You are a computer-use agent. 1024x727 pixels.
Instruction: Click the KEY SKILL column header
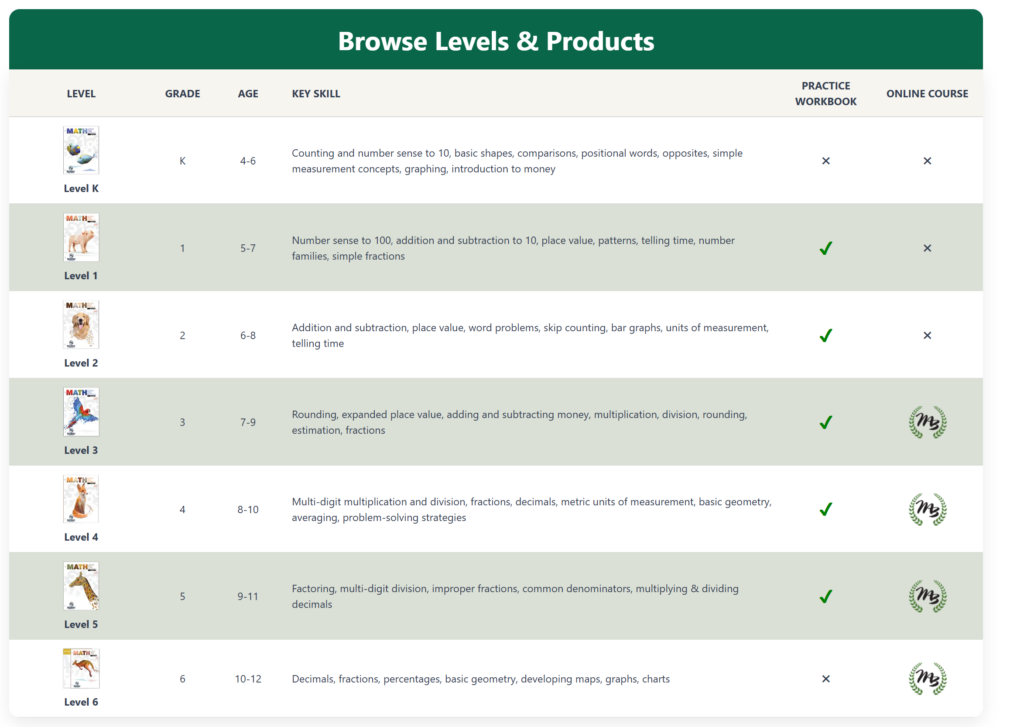[x=316, y=93]
